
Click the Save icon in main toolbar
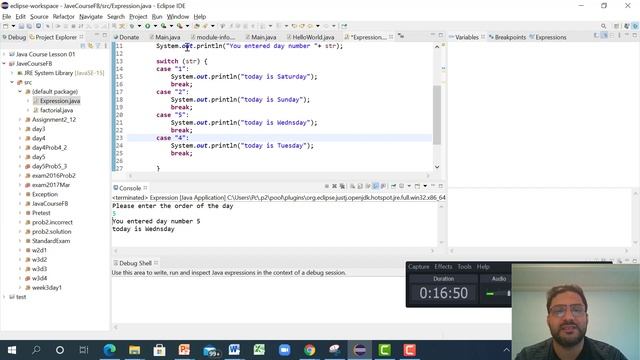pos(21,26)
